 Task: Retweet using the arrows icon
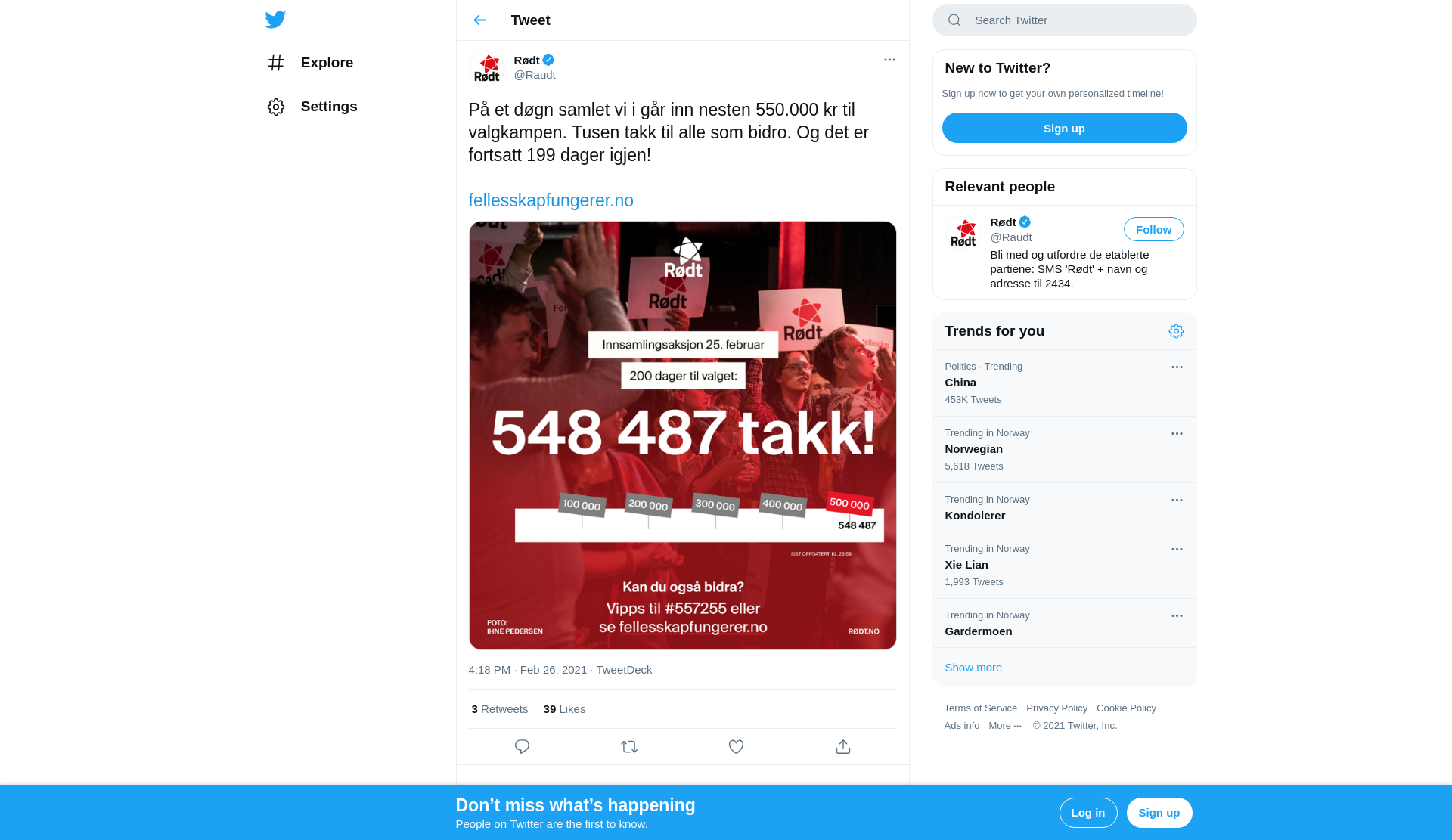click(629, 747)
